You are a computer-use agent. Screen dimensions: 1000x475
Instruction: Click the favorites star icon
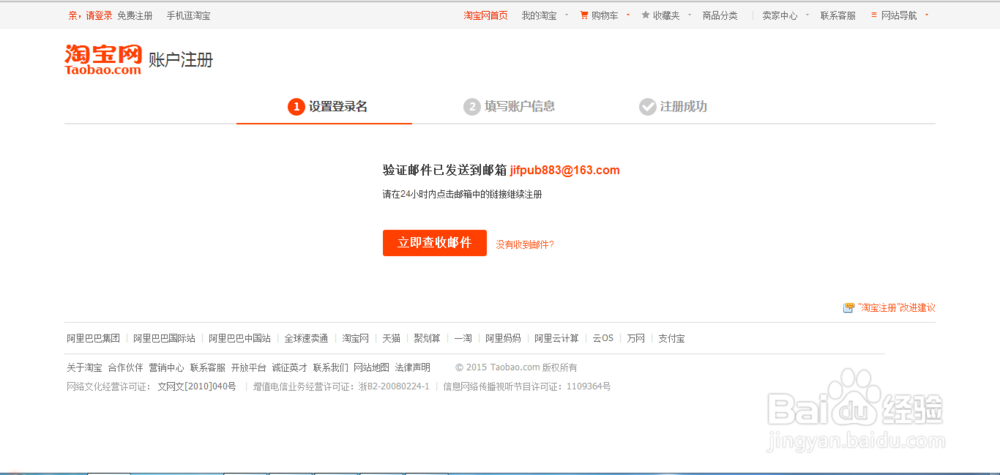[x=645, y=15]
